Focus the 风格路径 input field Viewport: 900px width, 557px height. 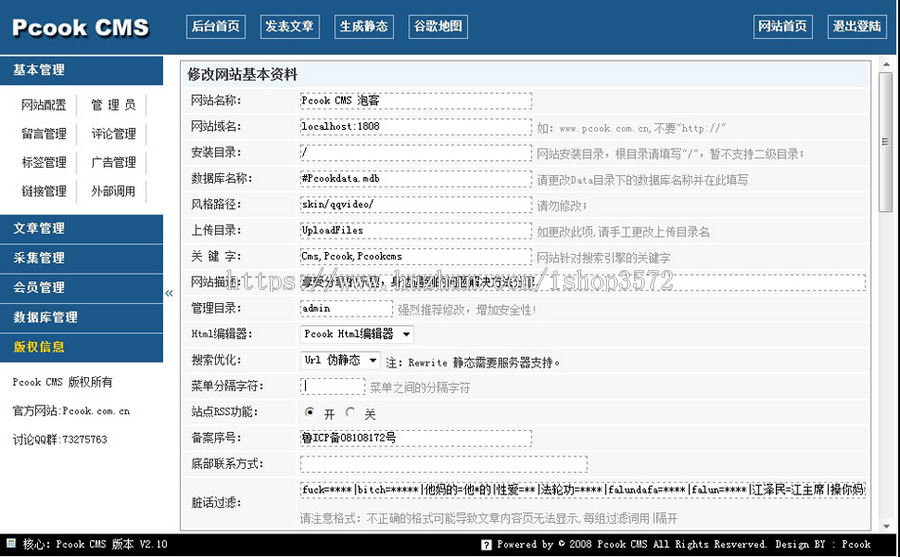(x=416, y=204)
